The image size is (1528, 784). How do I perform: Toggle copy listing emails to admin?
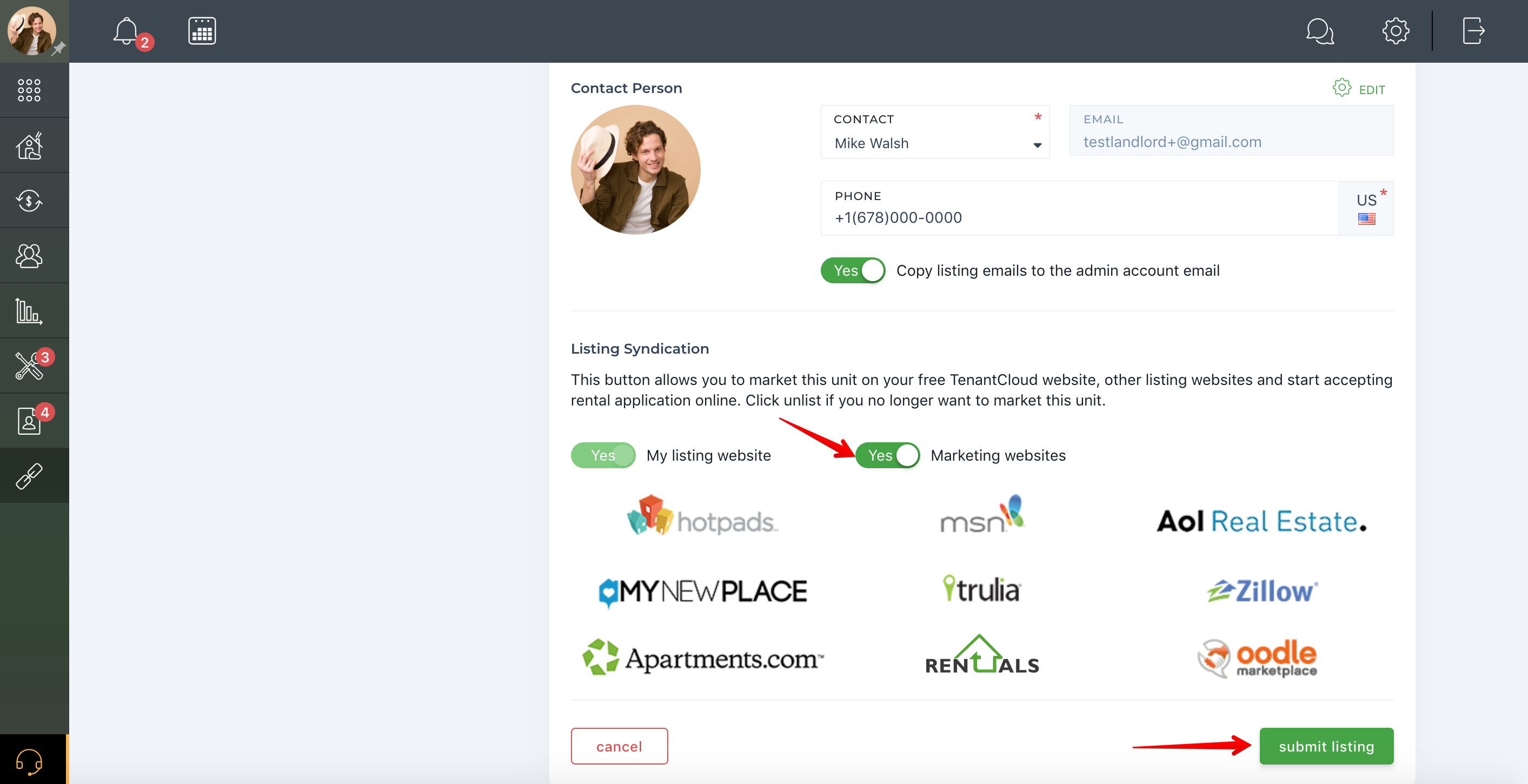tap(852, 270)
